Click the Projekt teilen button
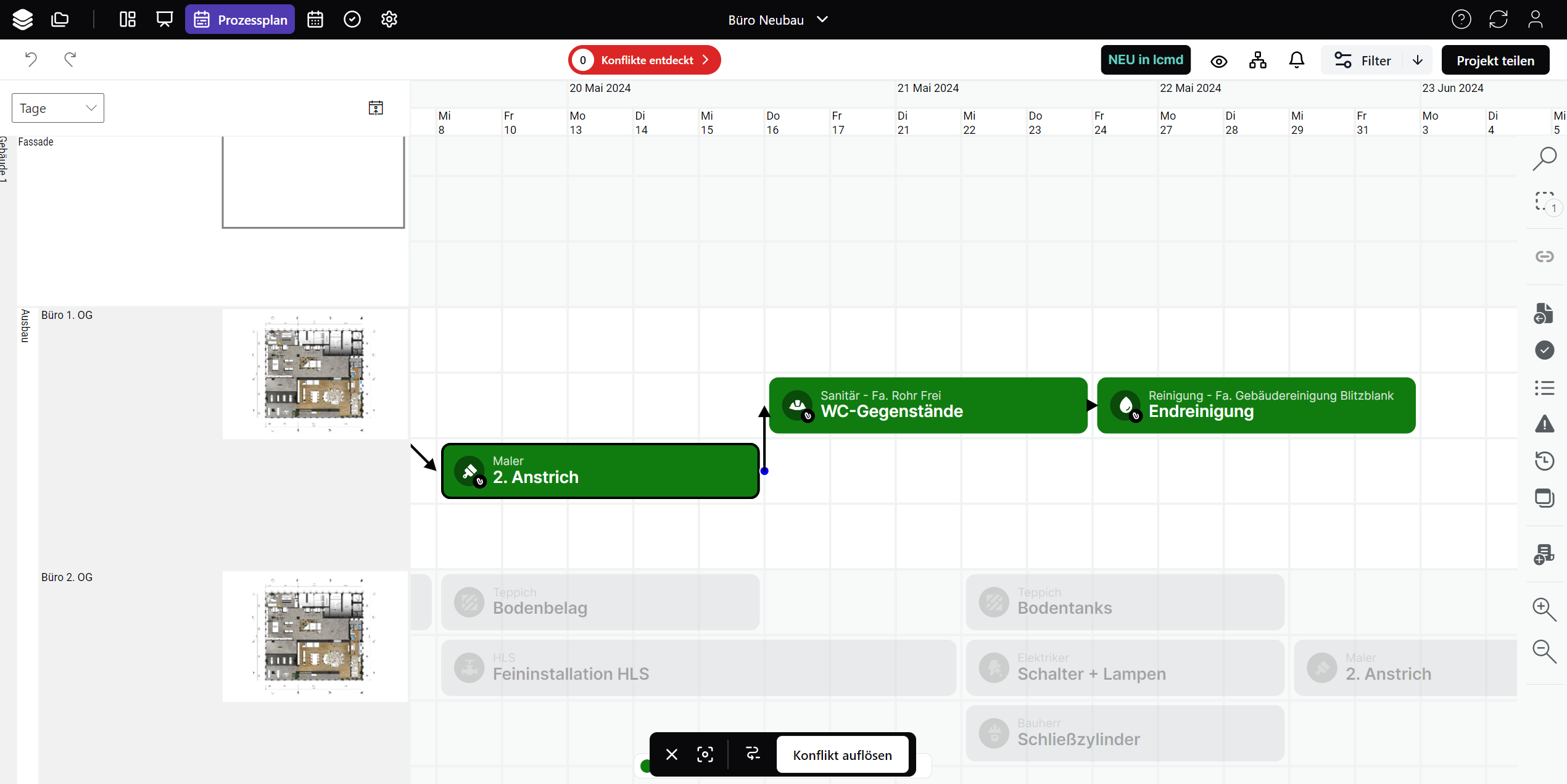 1495,60
